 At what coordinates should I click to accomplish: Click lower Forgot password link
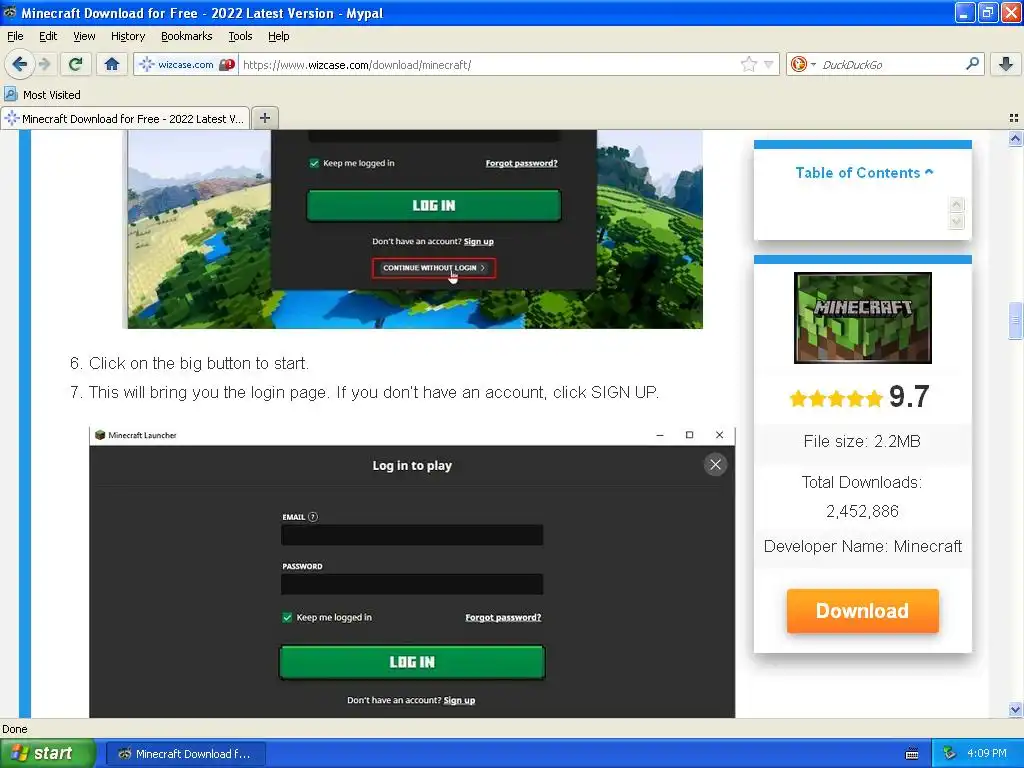click(503, 617)
